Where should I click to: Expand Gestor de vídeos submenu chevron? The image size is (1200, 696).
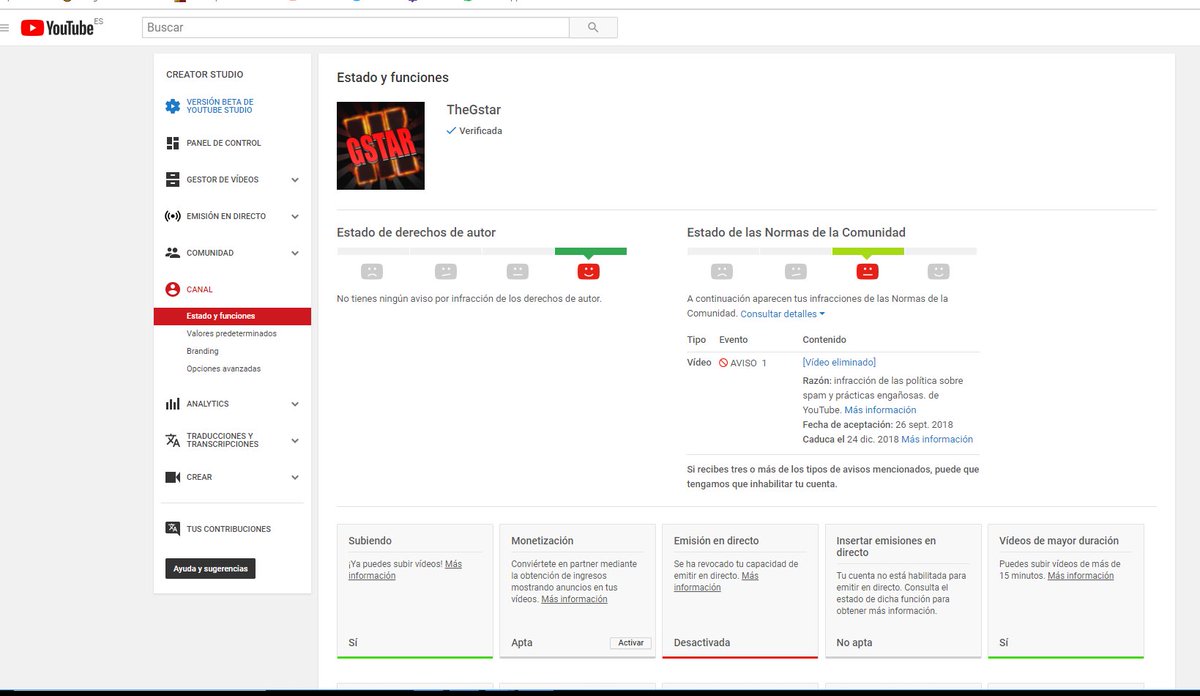pos(295,180)
